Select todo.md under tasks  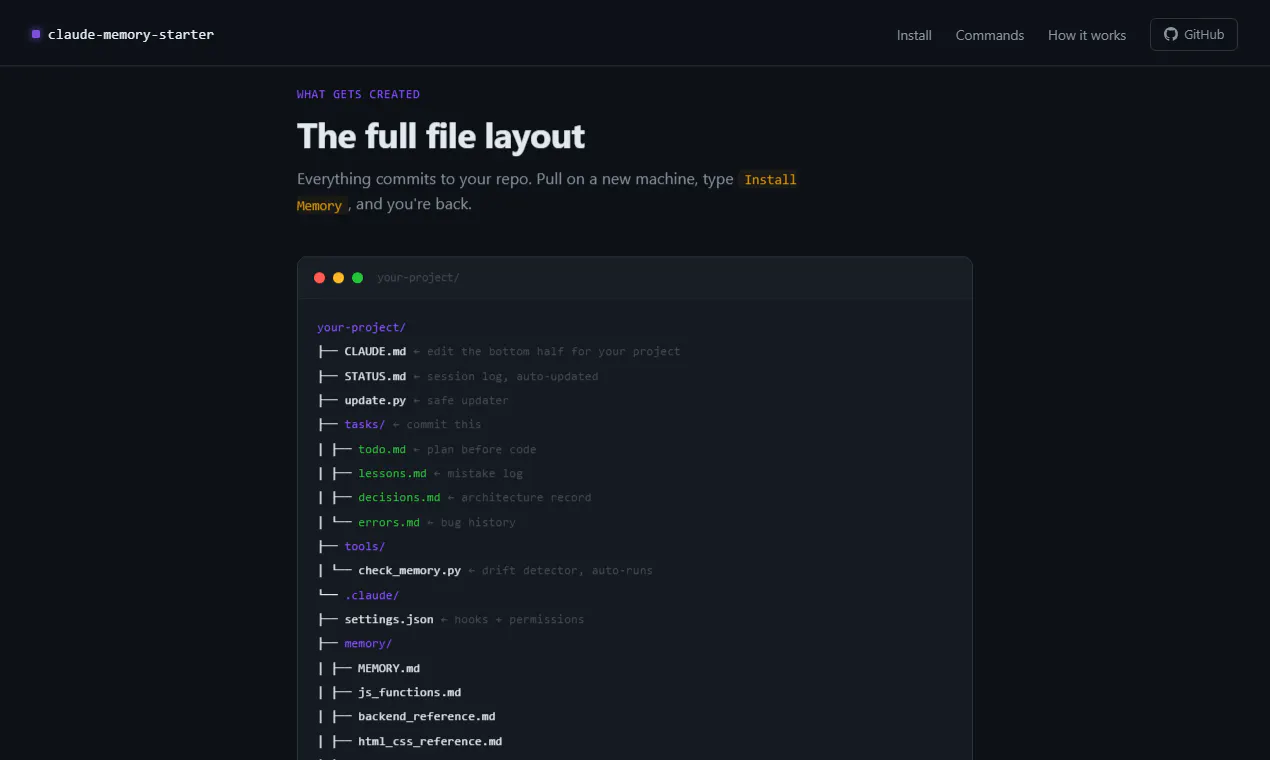(382, 449)
